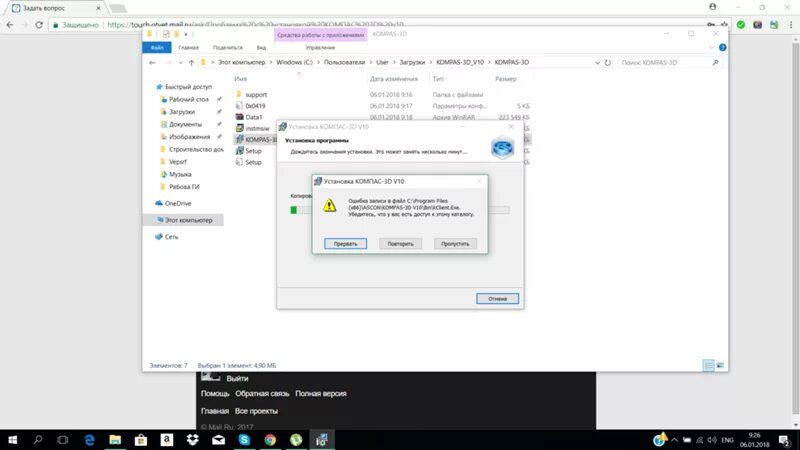Image resolution: width=800 pixels, height=450 pixels.
Task: Open Skype from taskbar
Action: click(244, 440)
